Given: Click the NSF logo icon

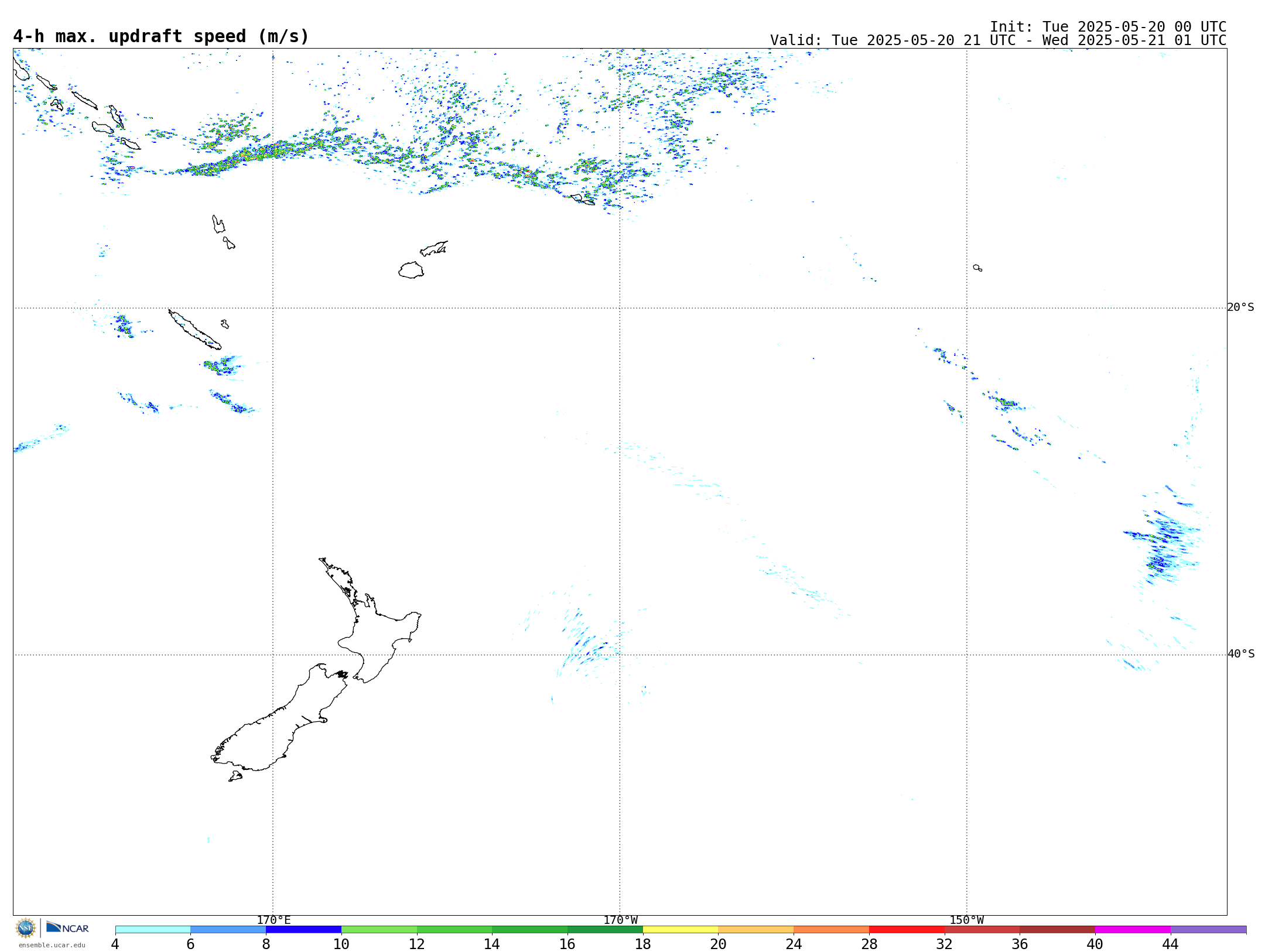Looking at the screenshot, I should tap(26, 928).
